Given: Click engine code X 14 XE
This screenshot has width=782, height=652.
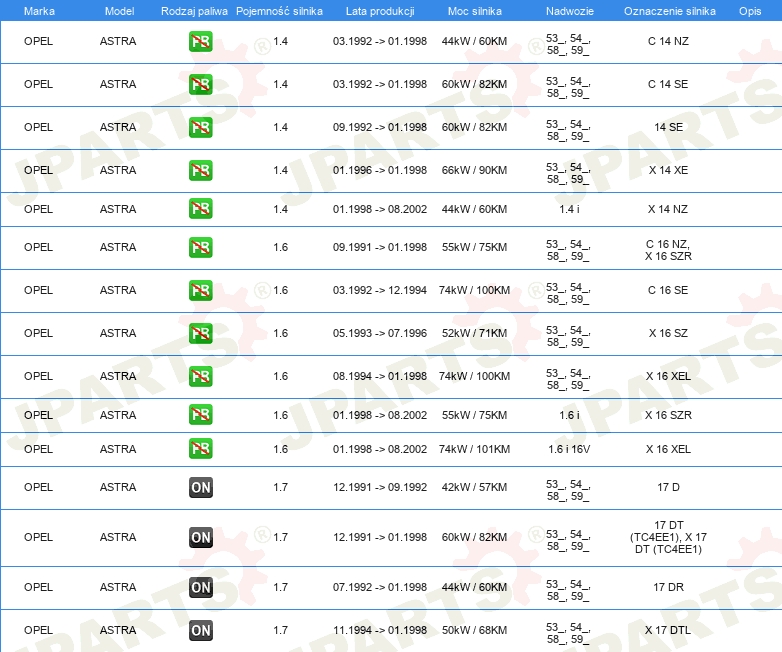Looking at the screenshot, I should point(668,170).
